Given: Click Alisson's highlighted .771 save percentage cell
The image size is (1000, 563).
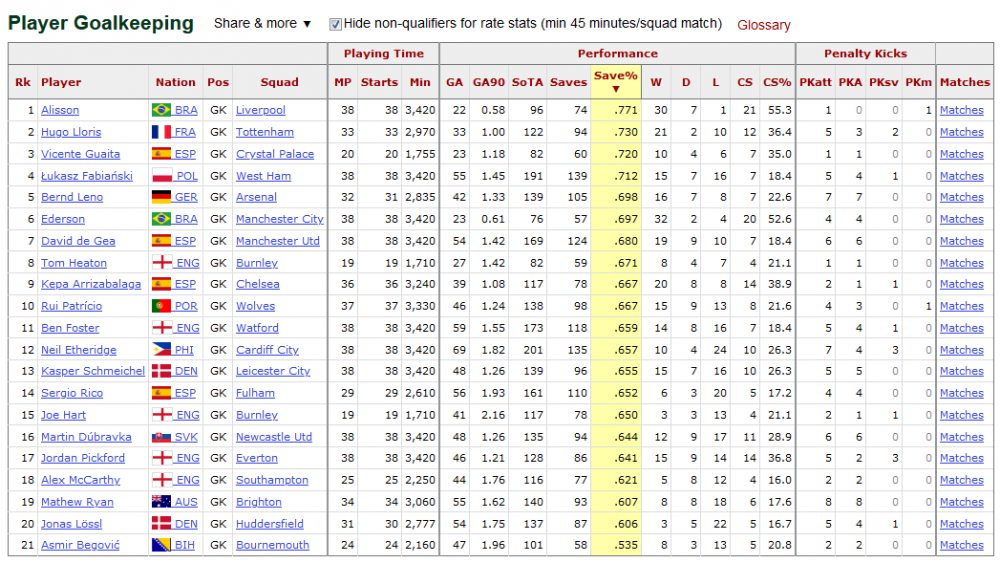Looking at the screenshot, I should [x=616, y=110].
